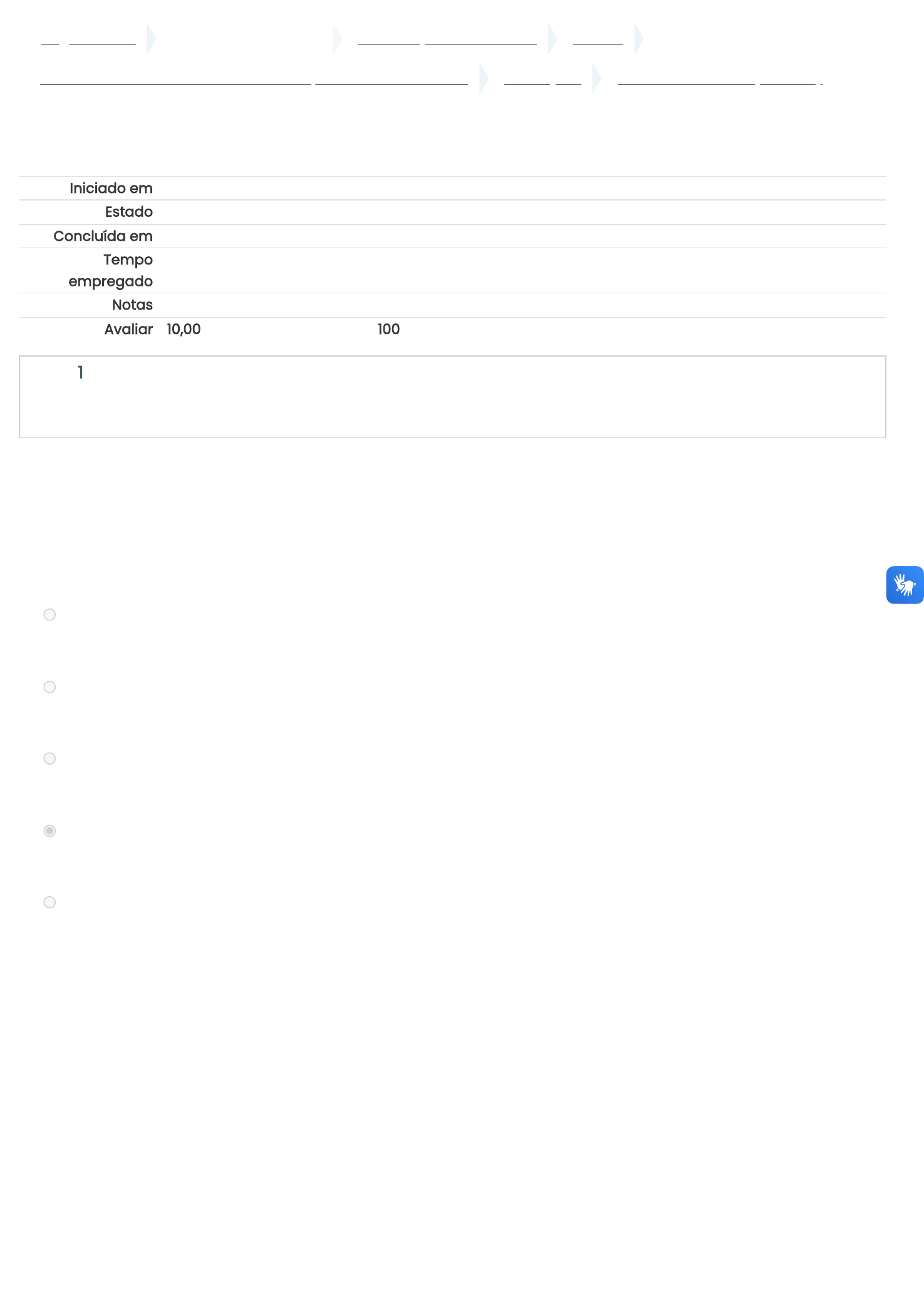Screen dimensions: 924x1296
Task: Pick the fifth and last answer radio button
Action: 49,902
